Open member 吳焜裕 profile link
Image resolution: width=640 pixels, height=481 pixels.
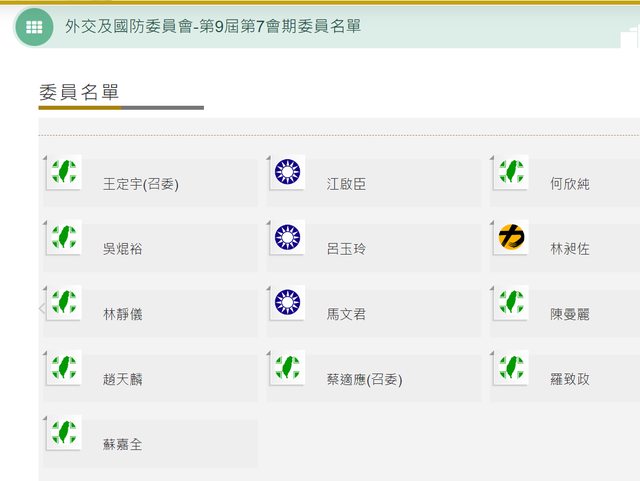coord(122,249)
